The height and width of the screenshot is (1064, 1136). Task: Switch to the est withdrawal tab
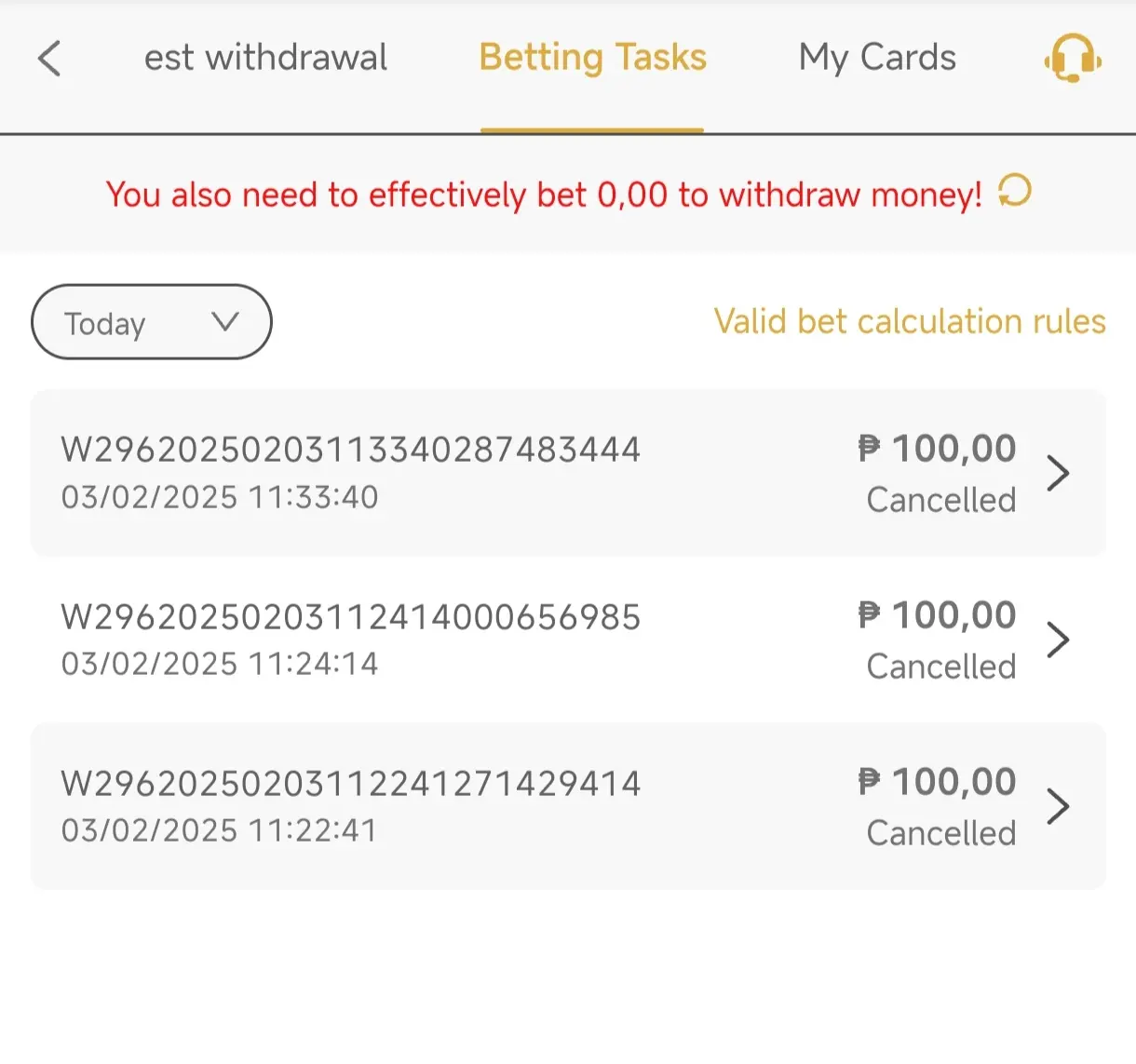265,58
